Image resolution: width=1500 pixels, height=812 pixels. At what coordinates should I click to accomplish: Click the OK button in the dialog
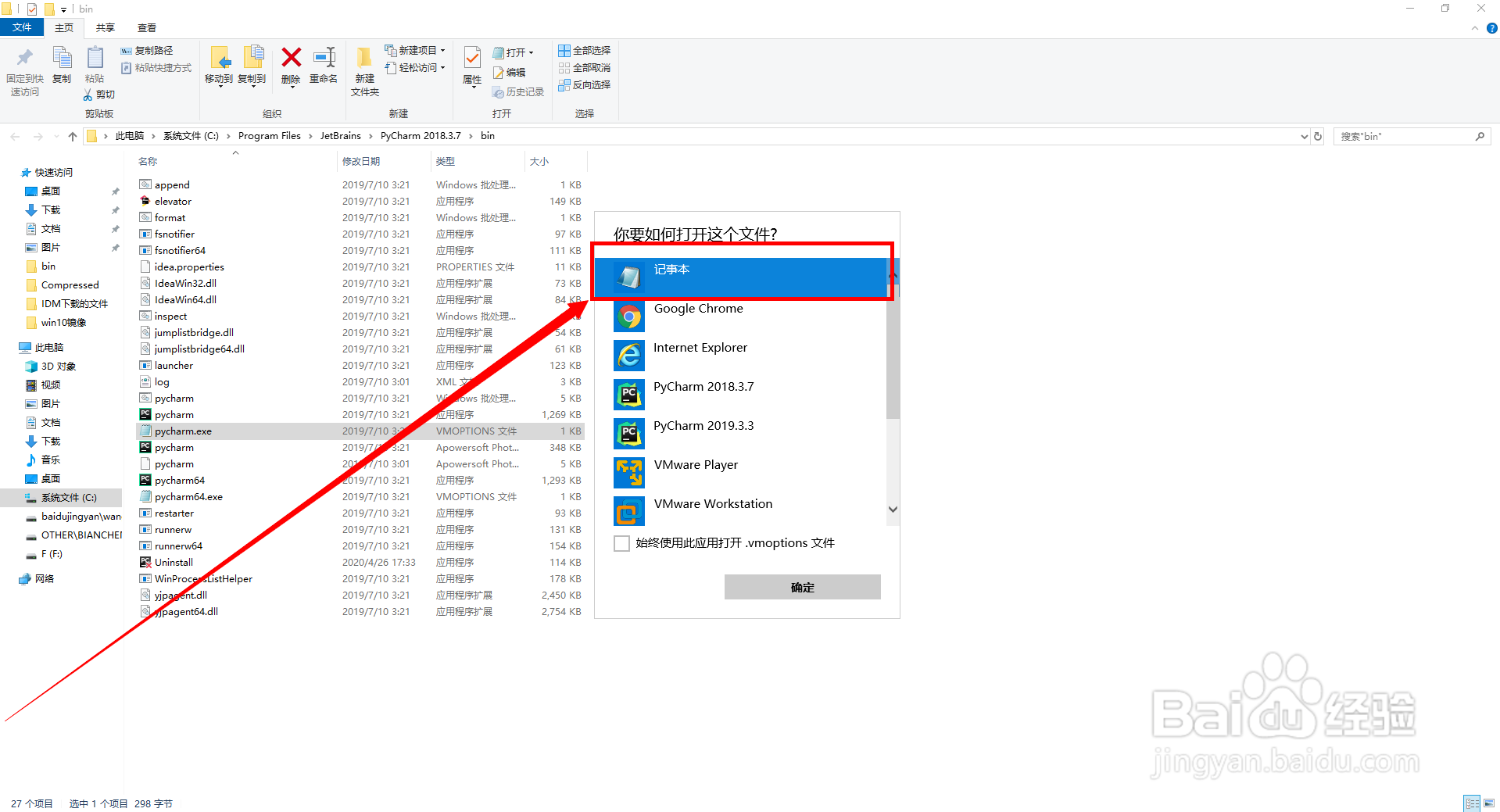(802, 587)
